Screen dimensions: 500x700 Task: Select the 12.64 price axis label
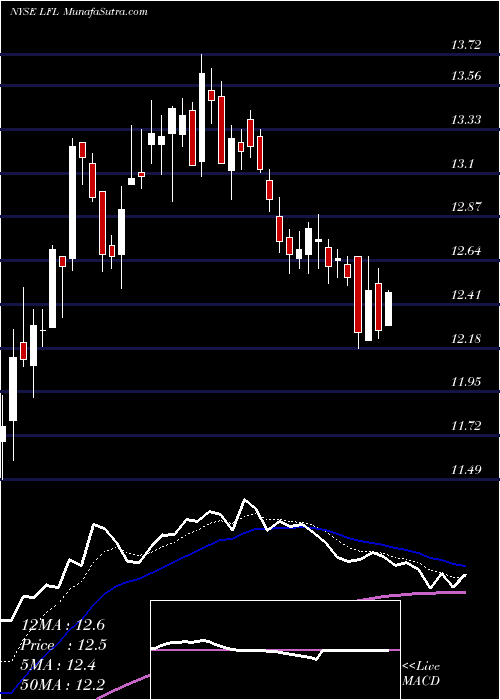click(x=466, y=251)
